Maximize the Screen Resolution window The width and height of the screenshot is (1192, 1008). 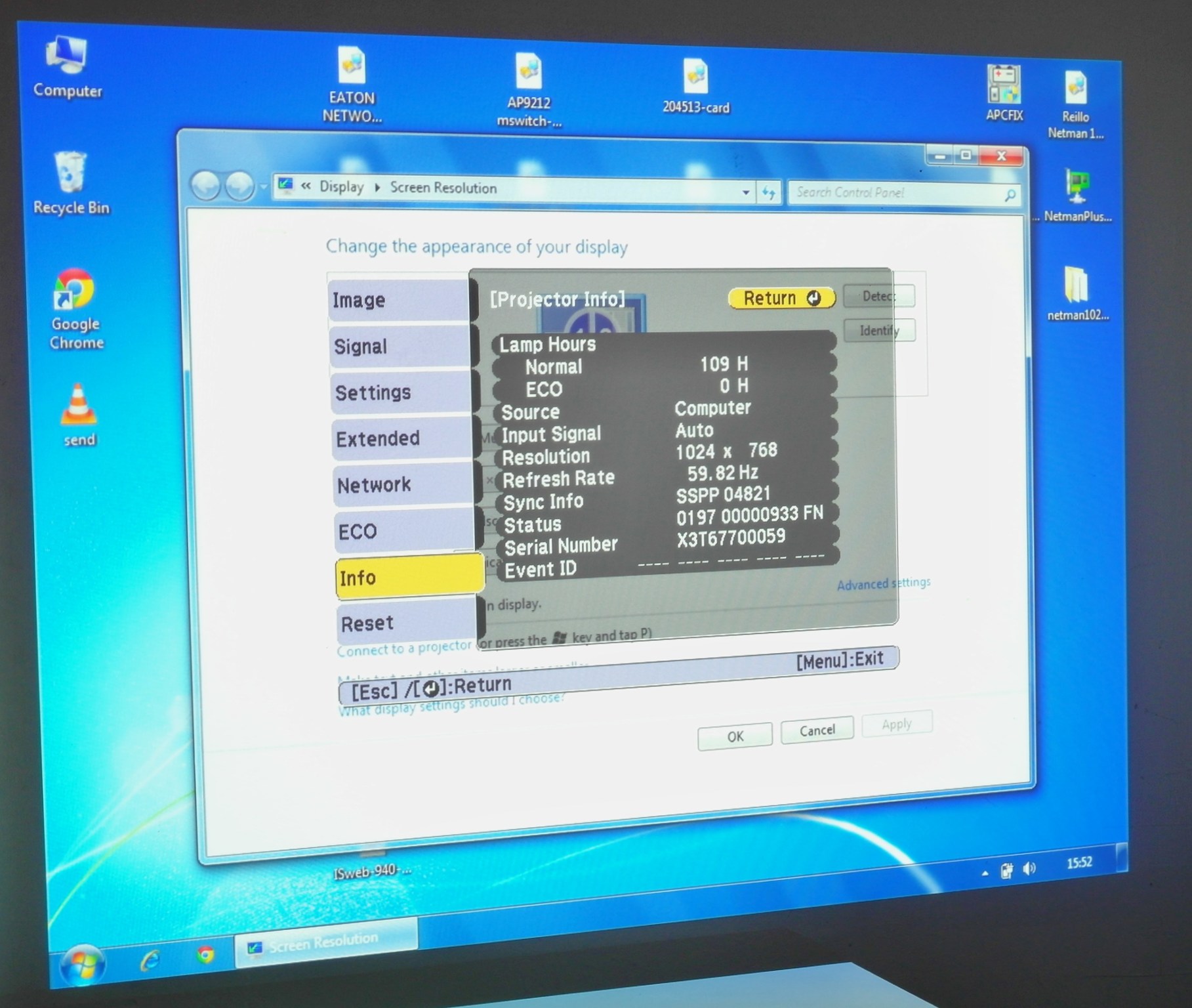pos(966,156)
